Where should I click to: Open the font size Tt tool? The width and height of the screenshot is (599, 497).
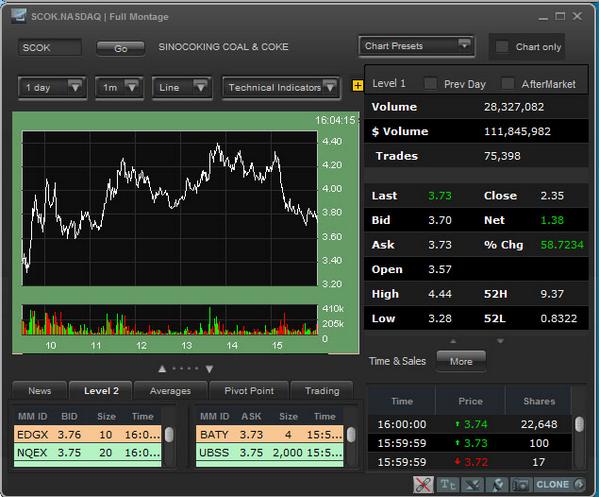(448, 484)
